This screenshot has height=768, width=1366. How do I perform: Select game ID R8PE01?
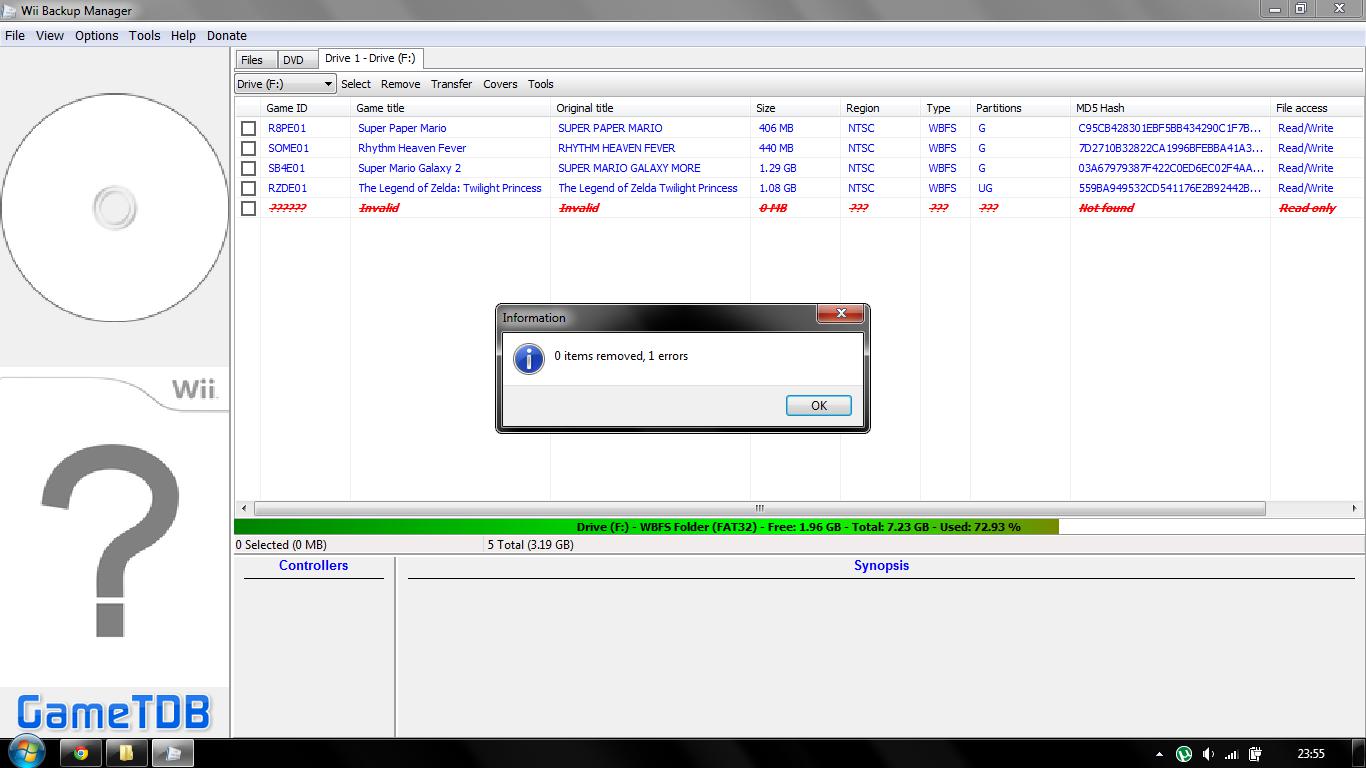287,128
